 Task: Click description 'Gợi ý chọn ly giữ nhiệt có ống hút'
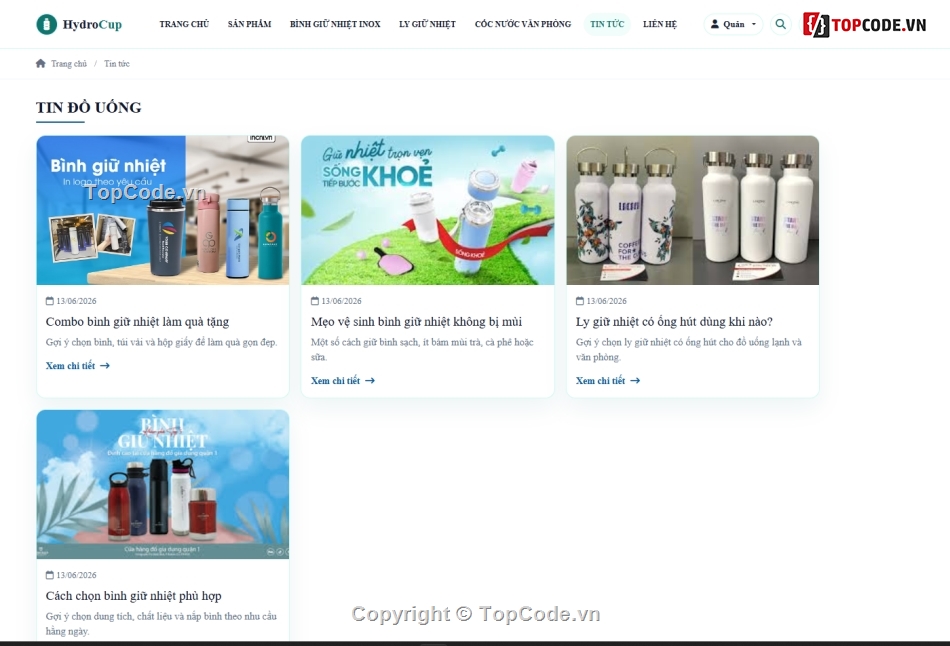tap(689, 350)
